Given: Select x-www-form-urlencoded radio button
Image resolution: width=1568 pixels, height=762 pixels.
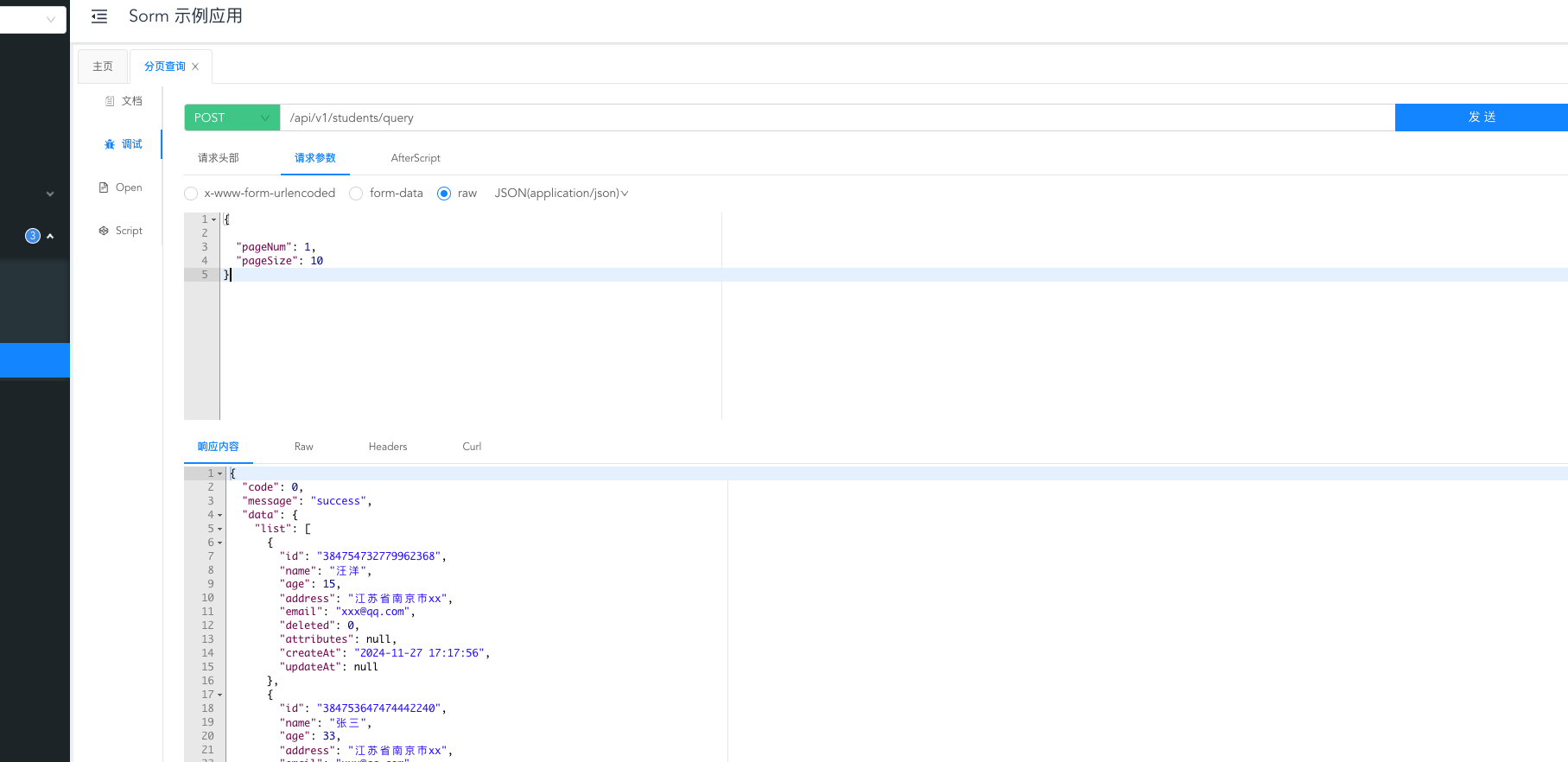Looking at the screenshot, I should (x=191, y=194).
